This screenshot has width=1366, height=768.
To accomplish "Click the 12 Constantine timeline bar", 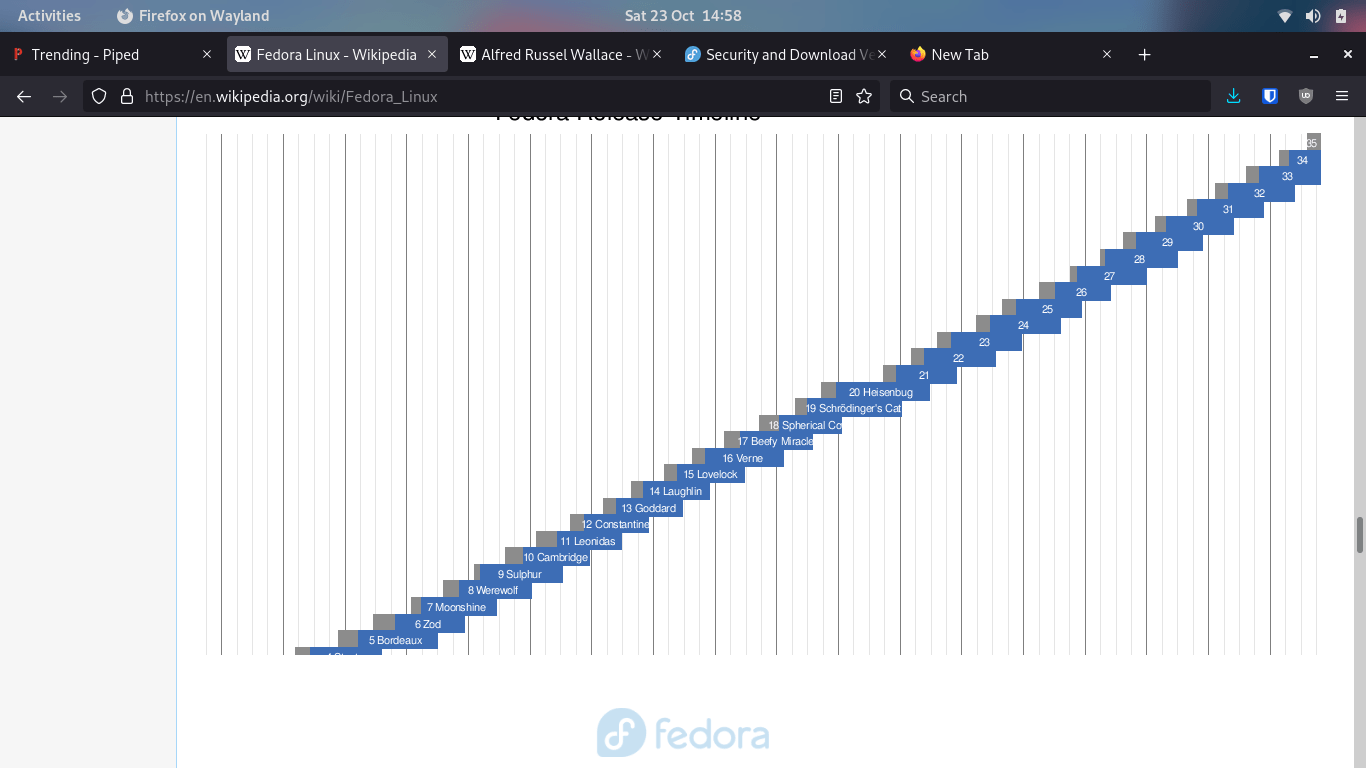I will (x=616, y=524).
